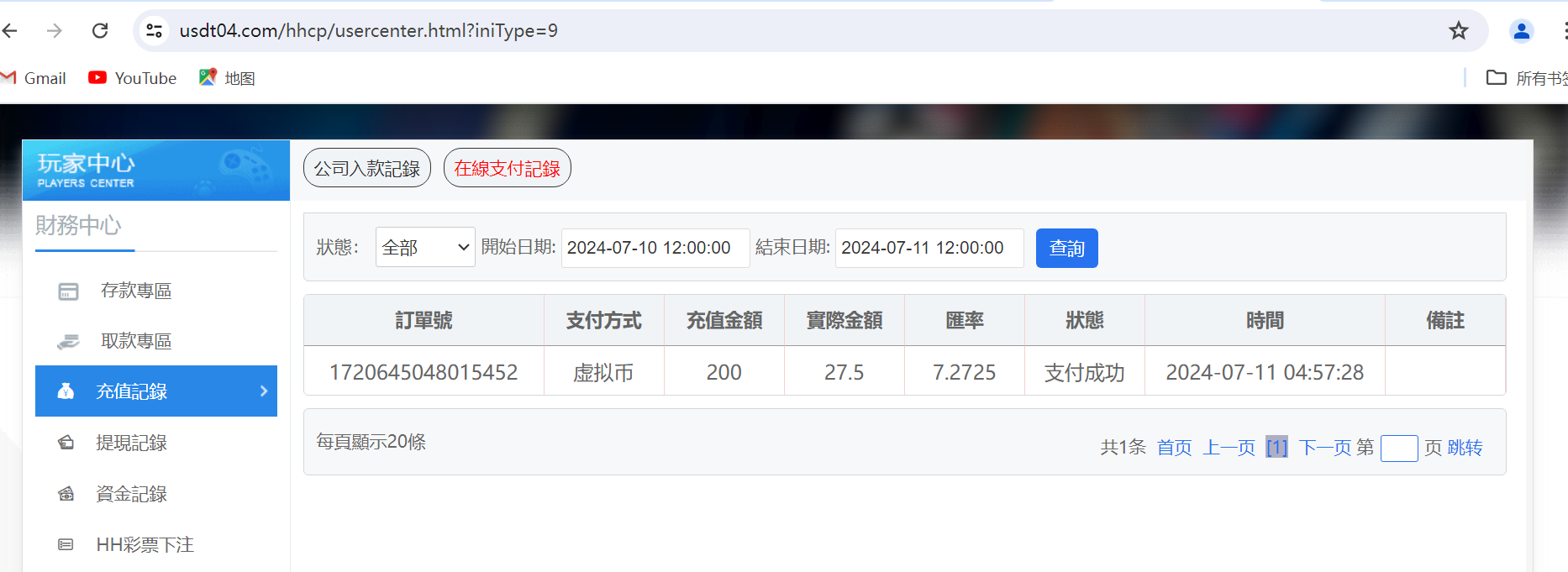This screenshot has height=572, width=1568.
Task: Reload the page with refresh icon
Action: pyautogui.click(x=100, y=31)
